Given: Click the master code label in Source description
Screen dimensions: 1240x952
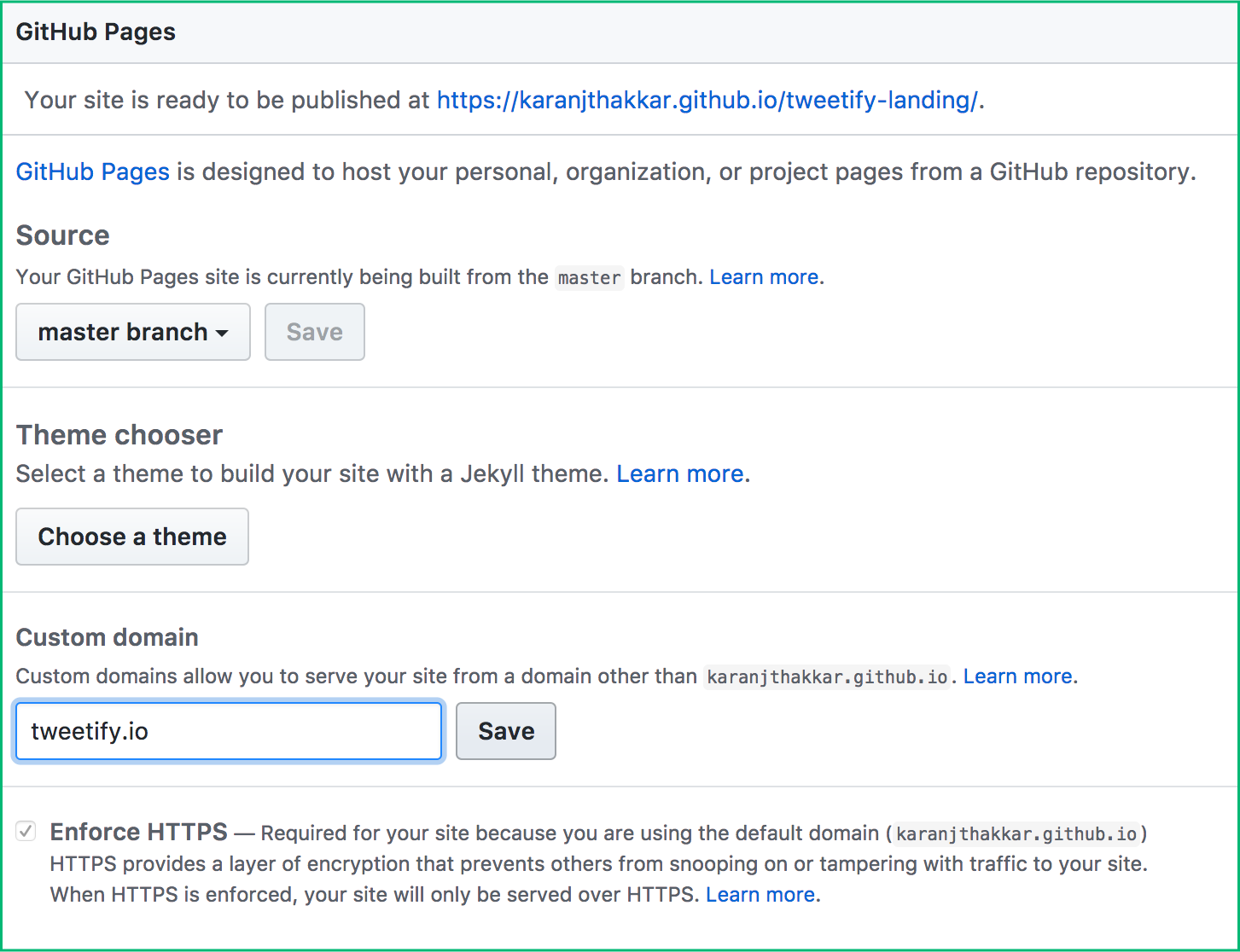Looking at the screenshot, I should coord(590,278).
